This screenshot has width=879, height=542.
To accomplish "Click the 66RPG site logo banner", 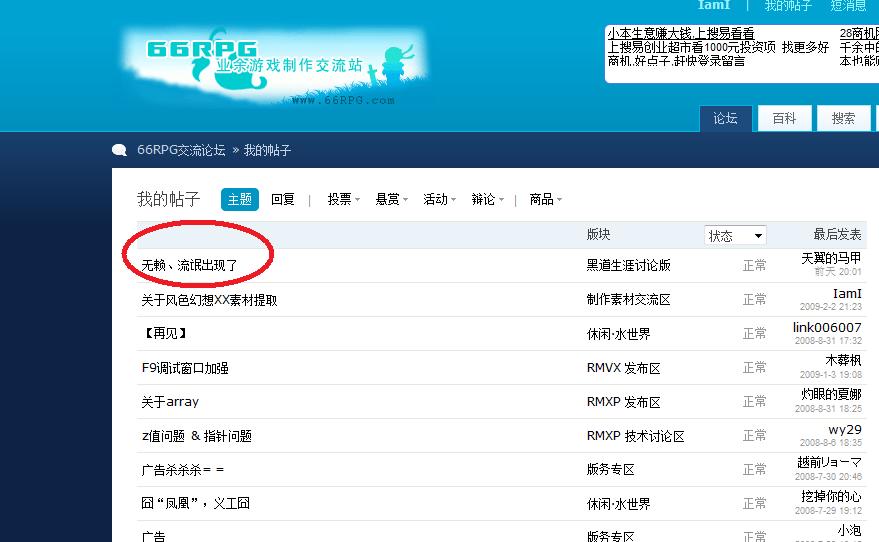I will point(275,66).
